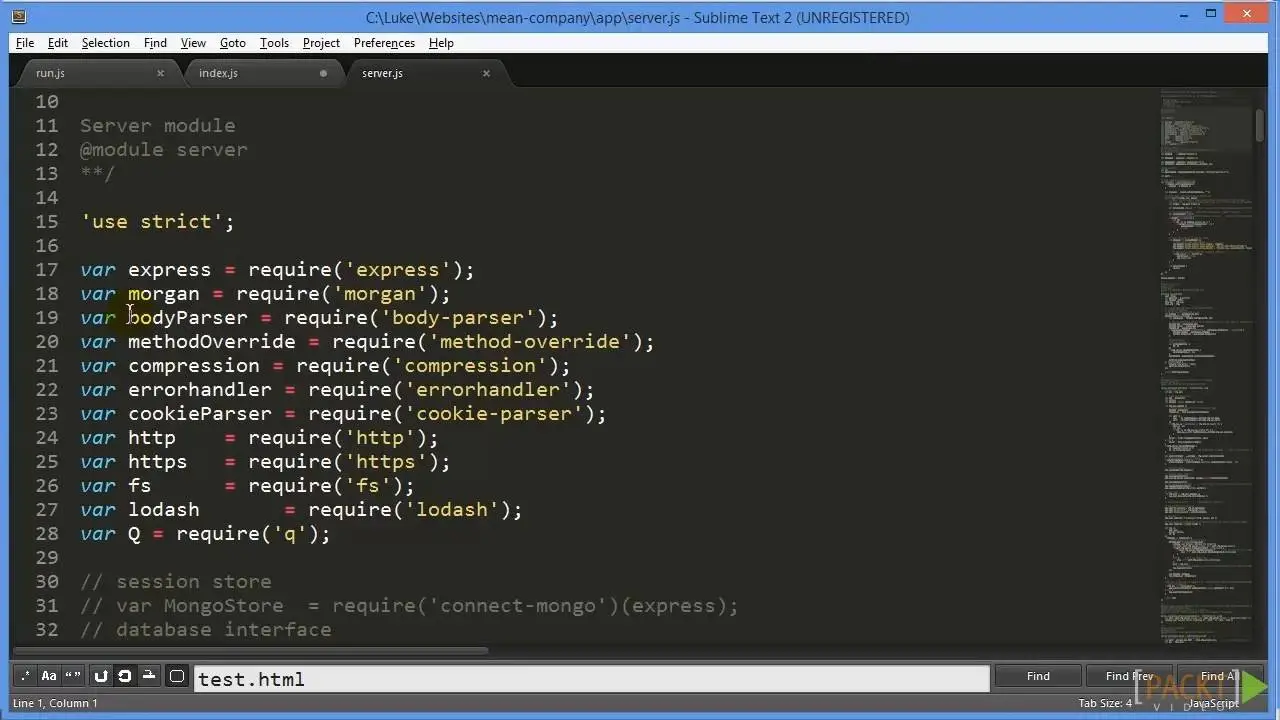Open the Help menu
Viewport: 1280px width, 720px height.
[441, 43]
